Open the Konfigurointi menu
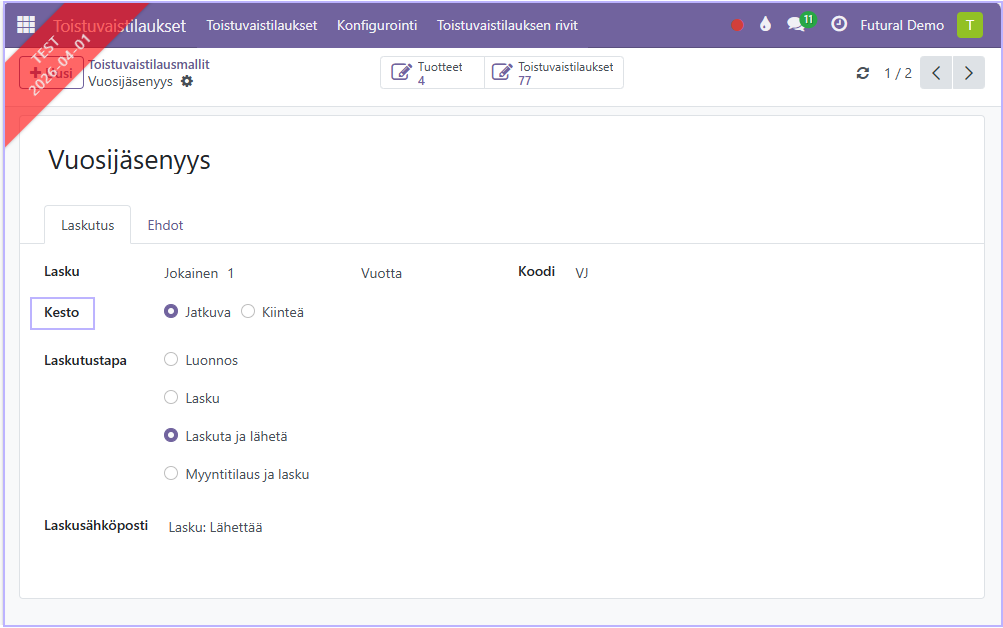 tap(377, 25)
